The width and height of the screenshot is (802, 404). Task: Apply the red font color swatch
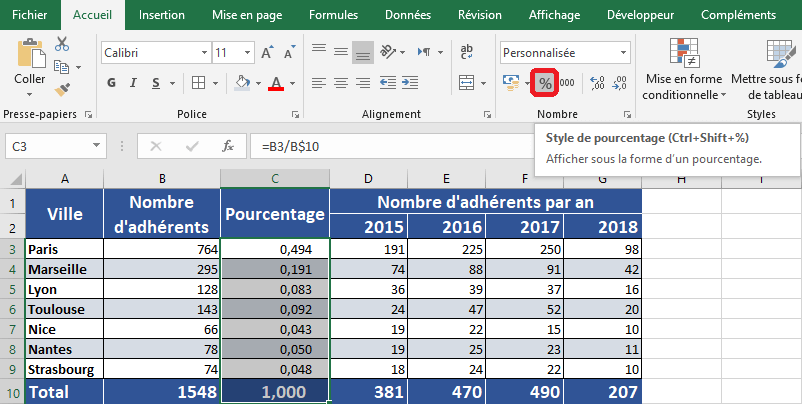point(276,83)
